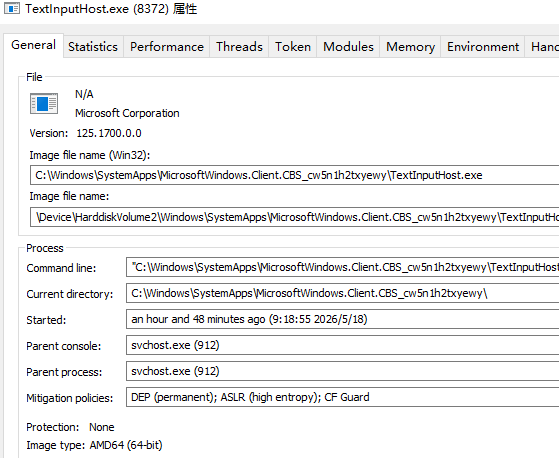559x458 pixels.
Task: Click the Parent console label
Action: point(64,346)
